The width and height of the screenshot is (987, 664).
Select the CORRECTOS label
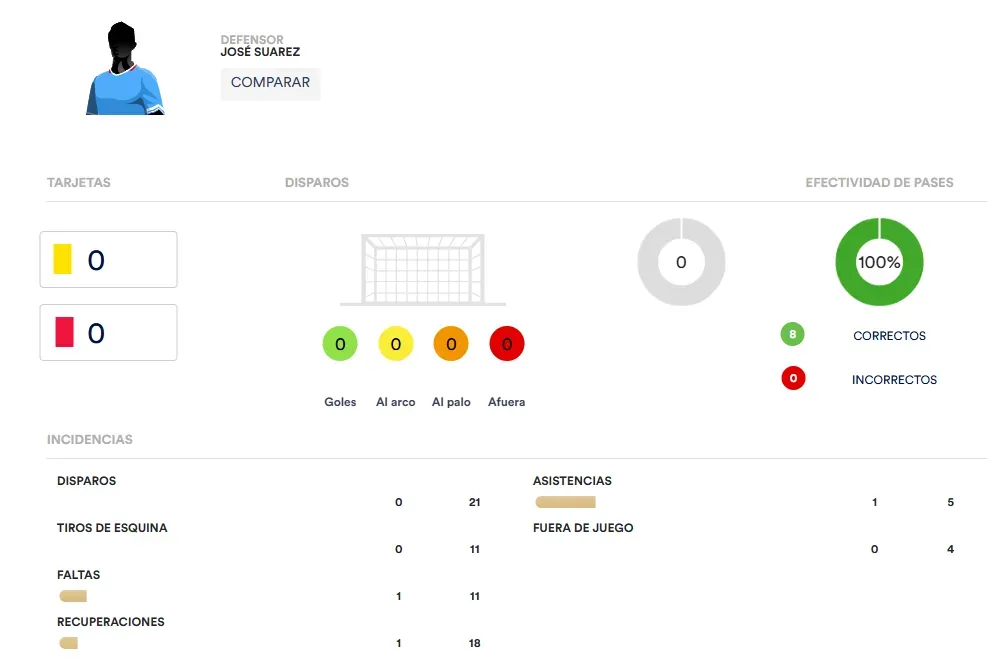point(889,336)
